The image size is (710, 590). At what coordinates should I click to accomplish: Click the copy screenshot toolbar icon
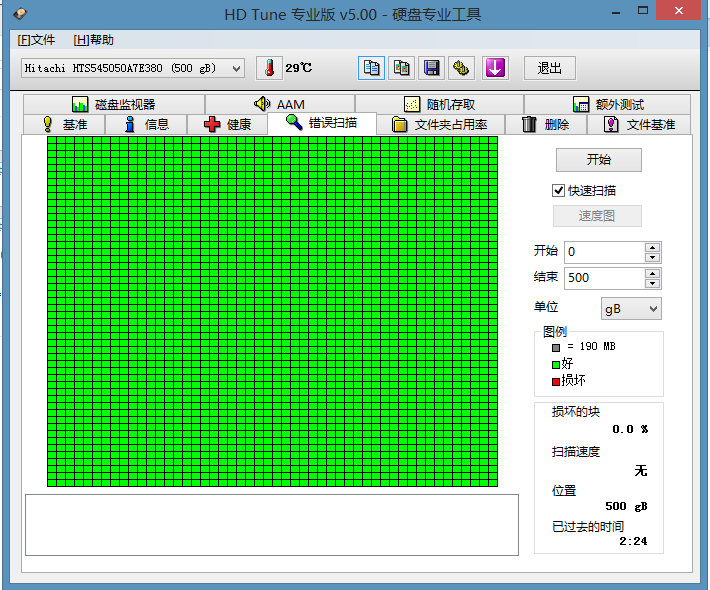401,68
